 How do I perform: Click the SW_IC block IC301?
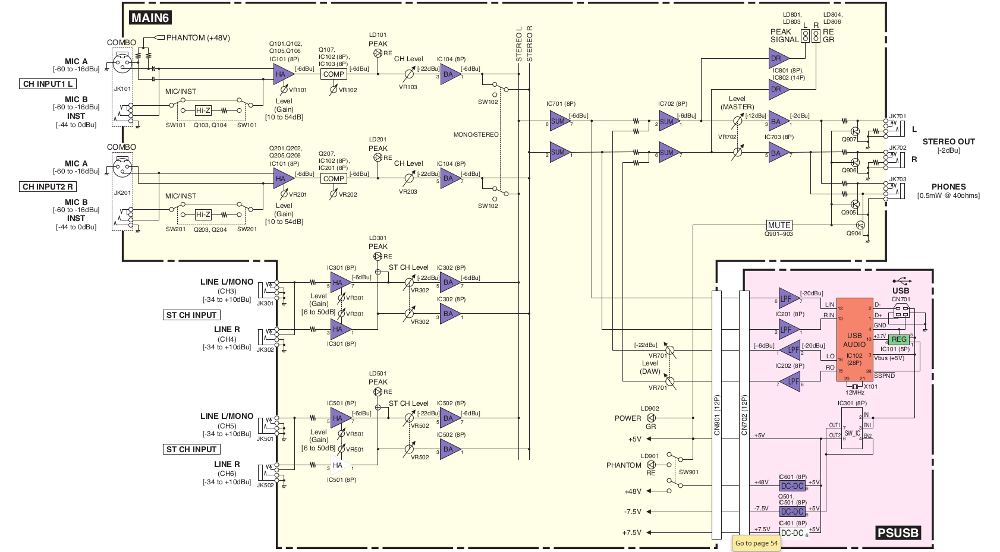point(852,432)
